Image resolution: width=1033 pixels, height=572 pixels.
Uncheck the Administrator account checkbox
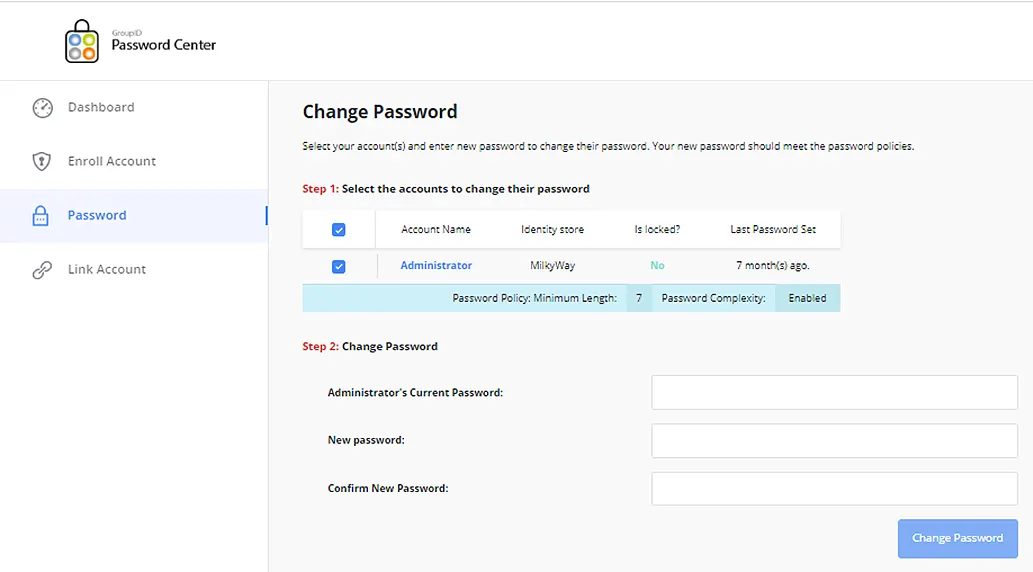(x=339, y=266)
